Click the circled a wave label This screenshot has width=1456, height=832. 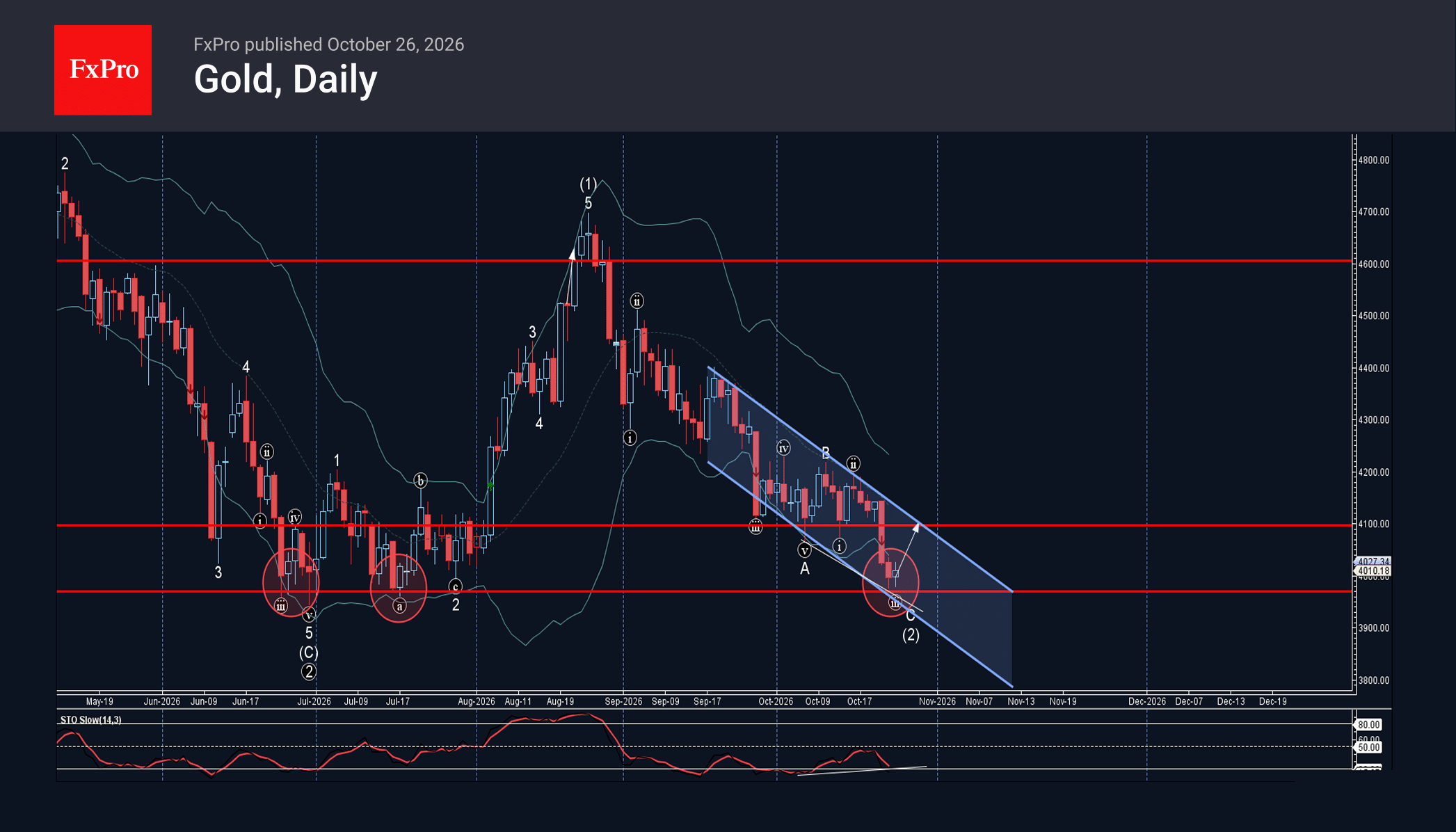coord(399,607)
